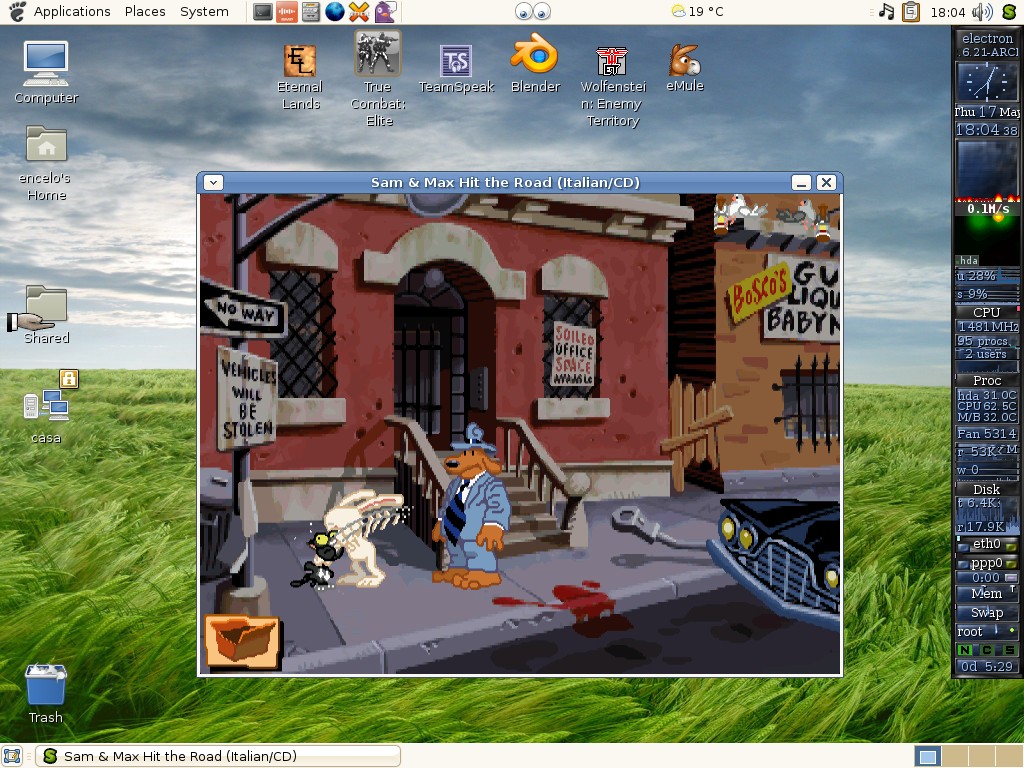Select encelo's Home folder icon
The height and width of the screenshot is (768, 1024).
pos(46,163)
